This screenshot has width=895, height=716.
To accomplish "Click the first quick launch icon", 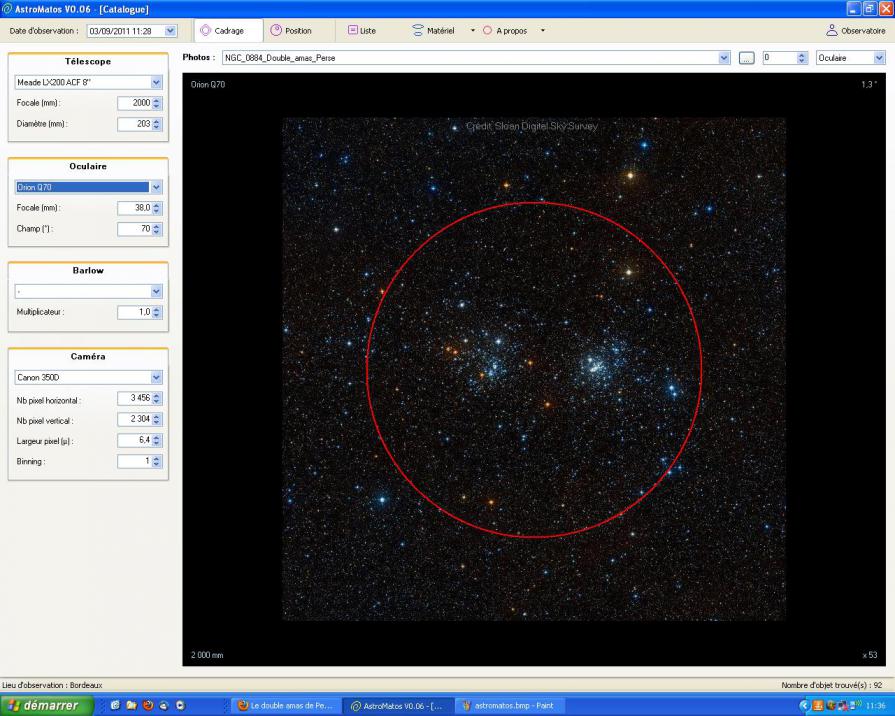I will point(115,706).
